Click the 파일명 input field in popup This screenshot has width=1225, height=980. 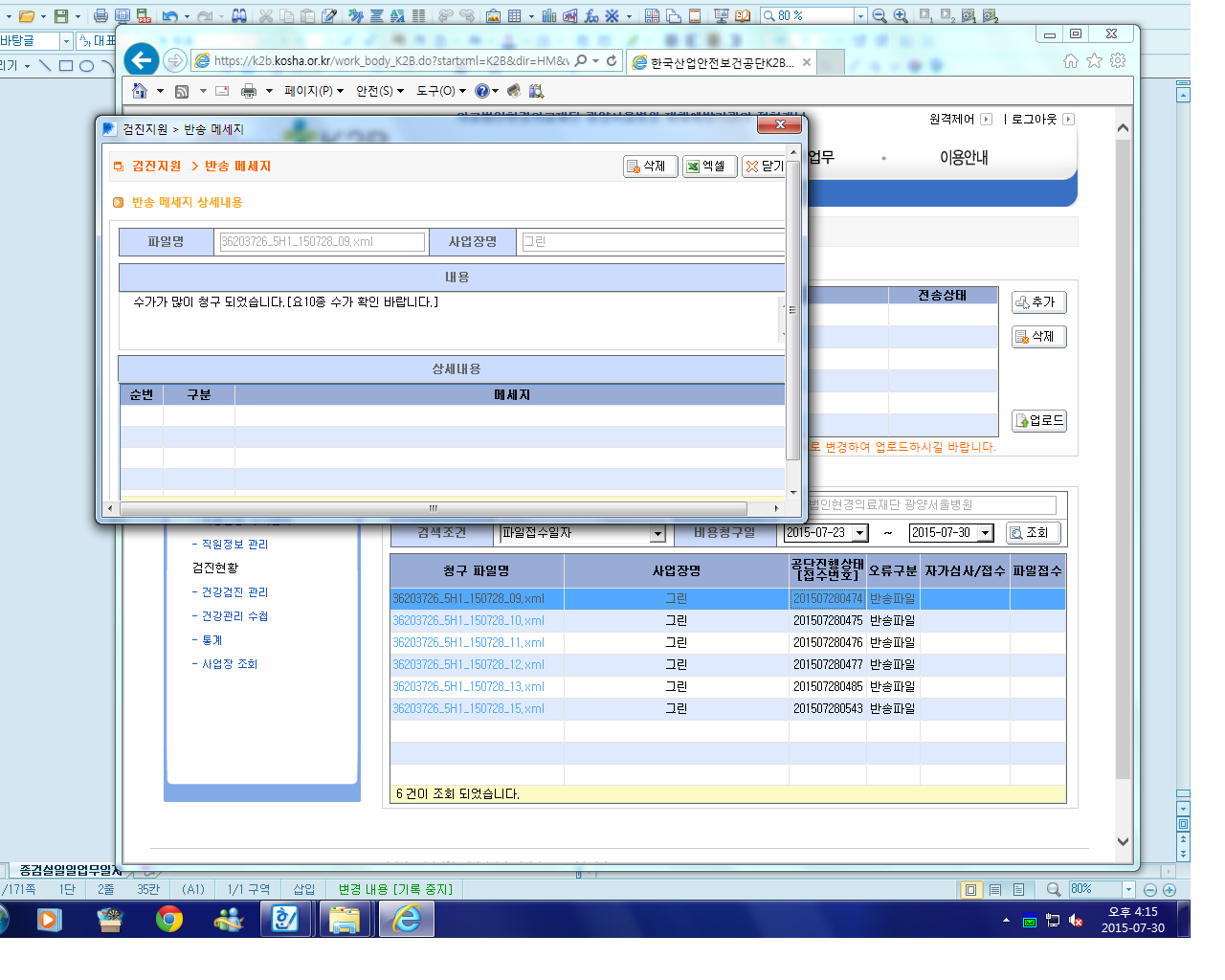click(322, 242)
